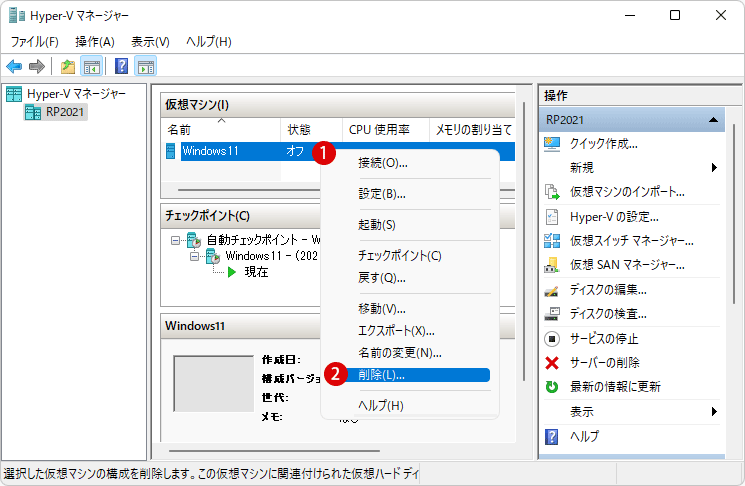Click the サービスの停止 stop icon
Image resolution: width=745 pixels, height=486 pixels.
[552, 339]
